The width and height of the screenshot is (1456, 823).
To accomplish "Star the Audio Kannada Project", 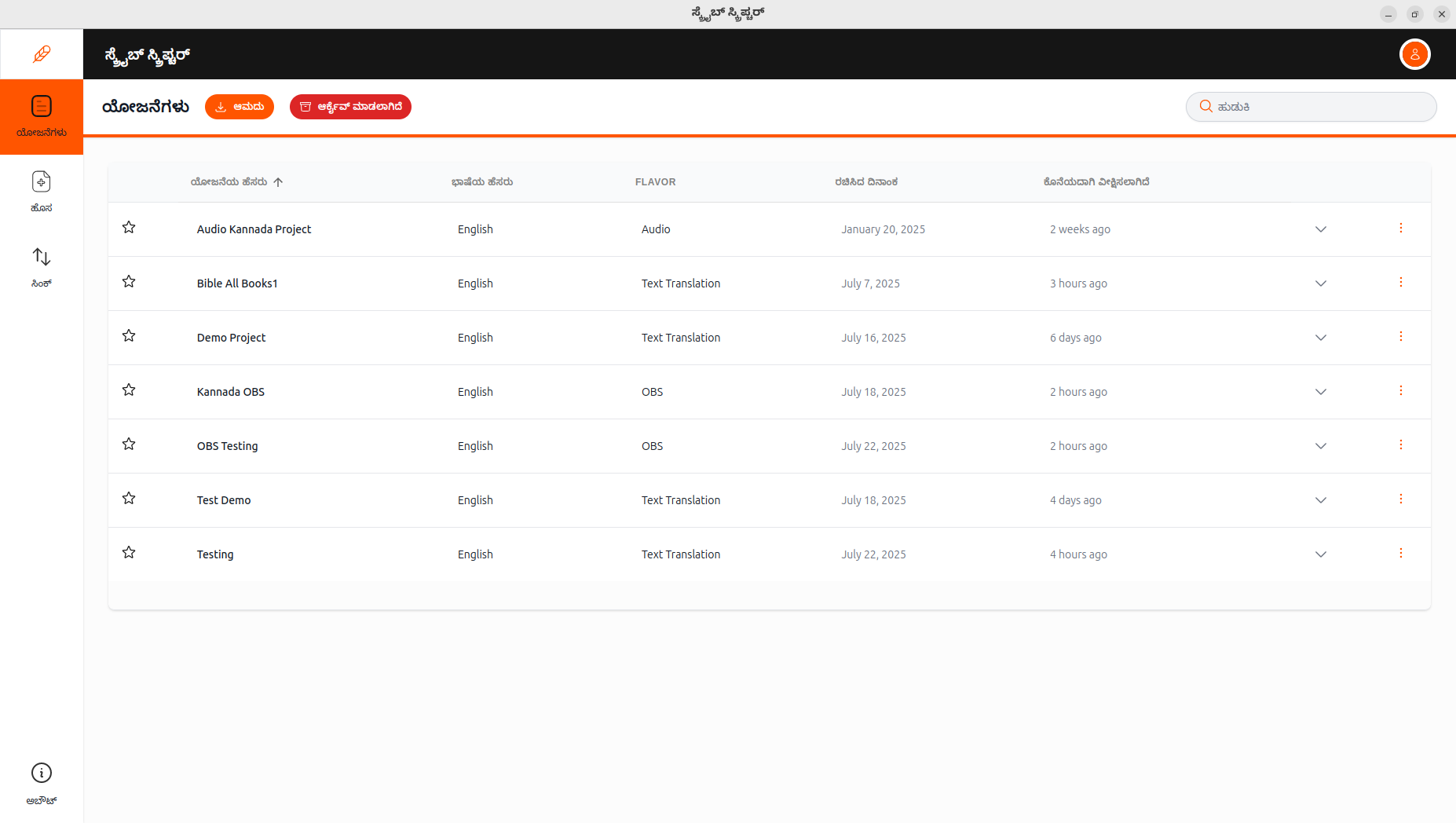I will click(x=129, y=227).
